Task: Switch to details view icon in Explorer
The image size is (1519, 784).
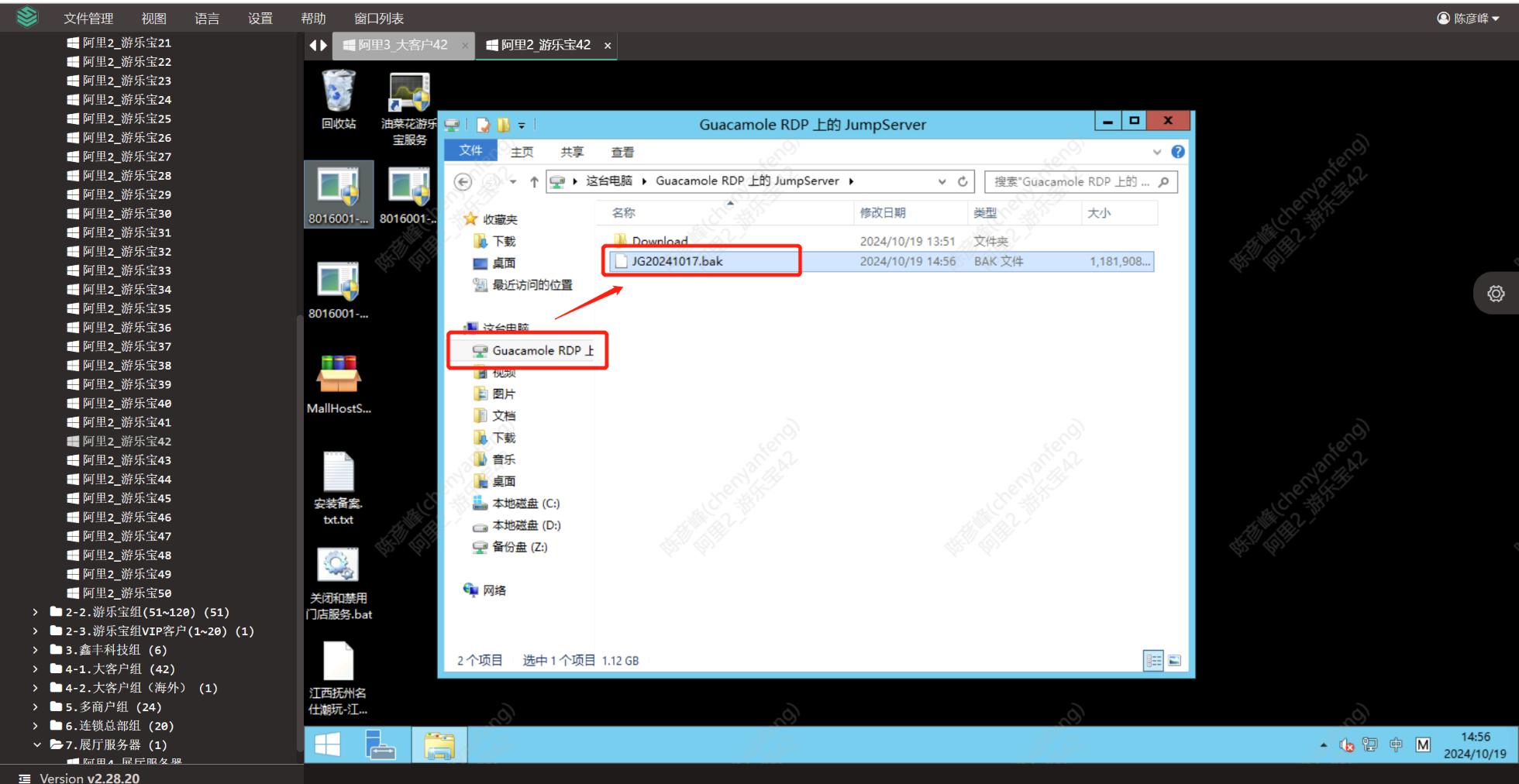Action: (1153, 661)
